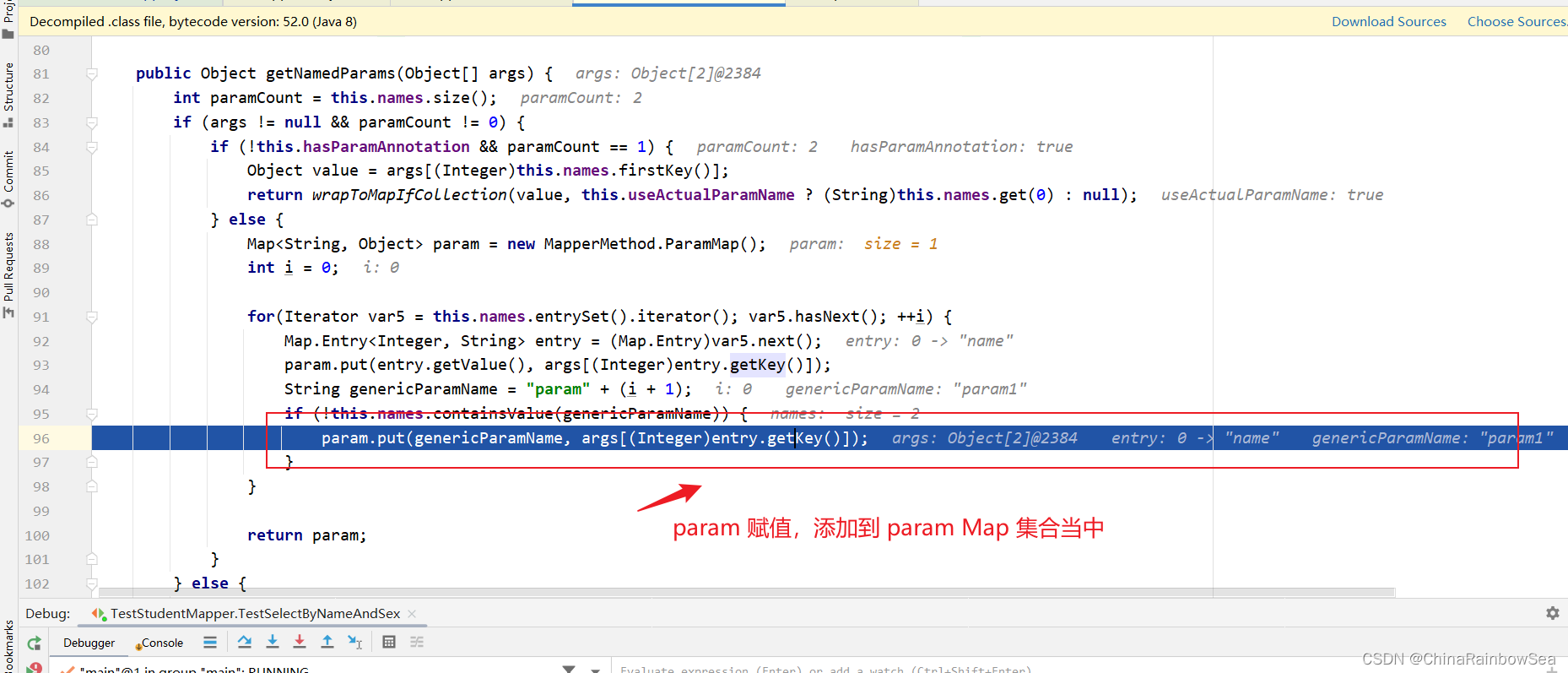Screen dimensions: 1568x673
Task: Click 'containsValue' on line 95
Action: [x=493, y=414]
